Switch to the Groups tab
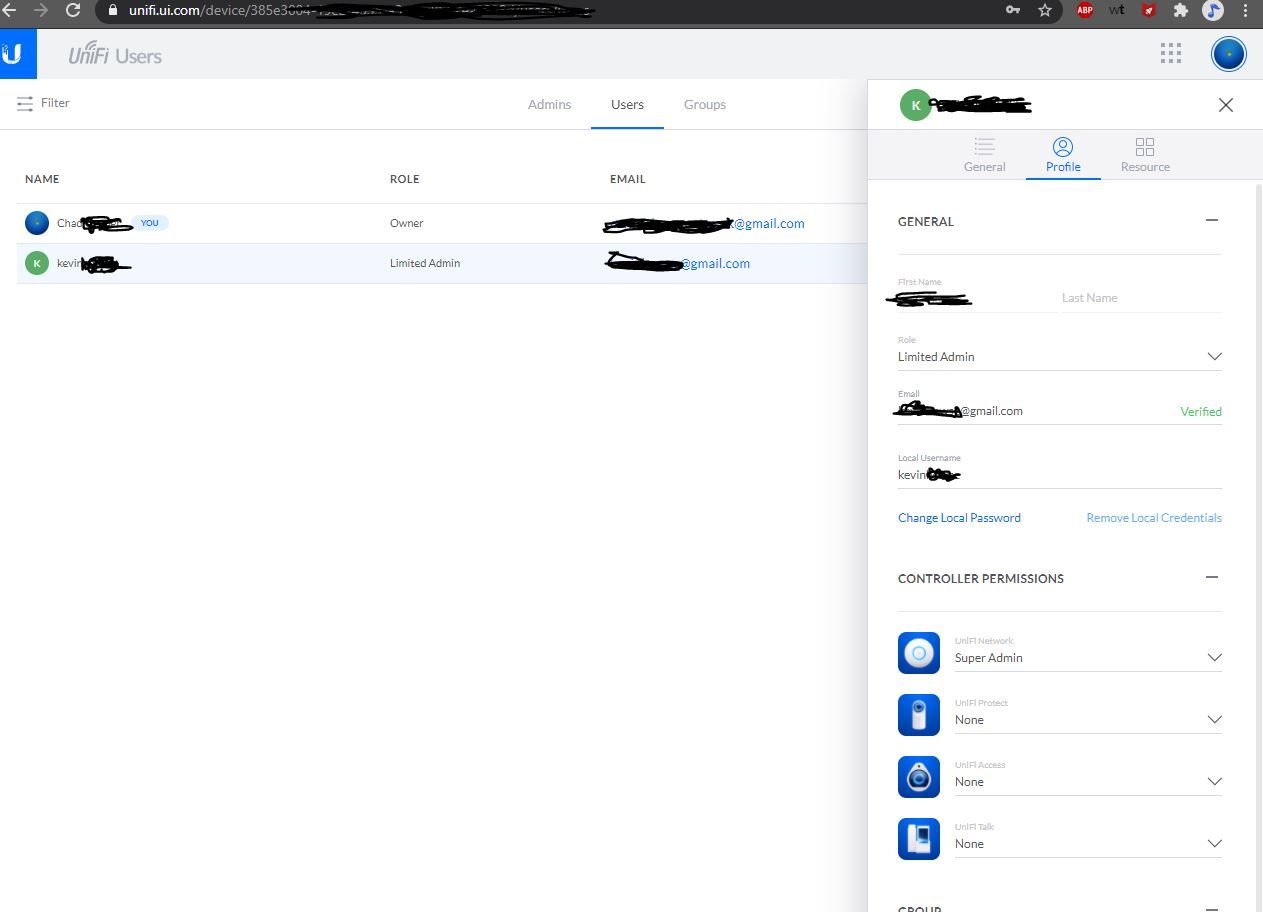 [704, 104]
